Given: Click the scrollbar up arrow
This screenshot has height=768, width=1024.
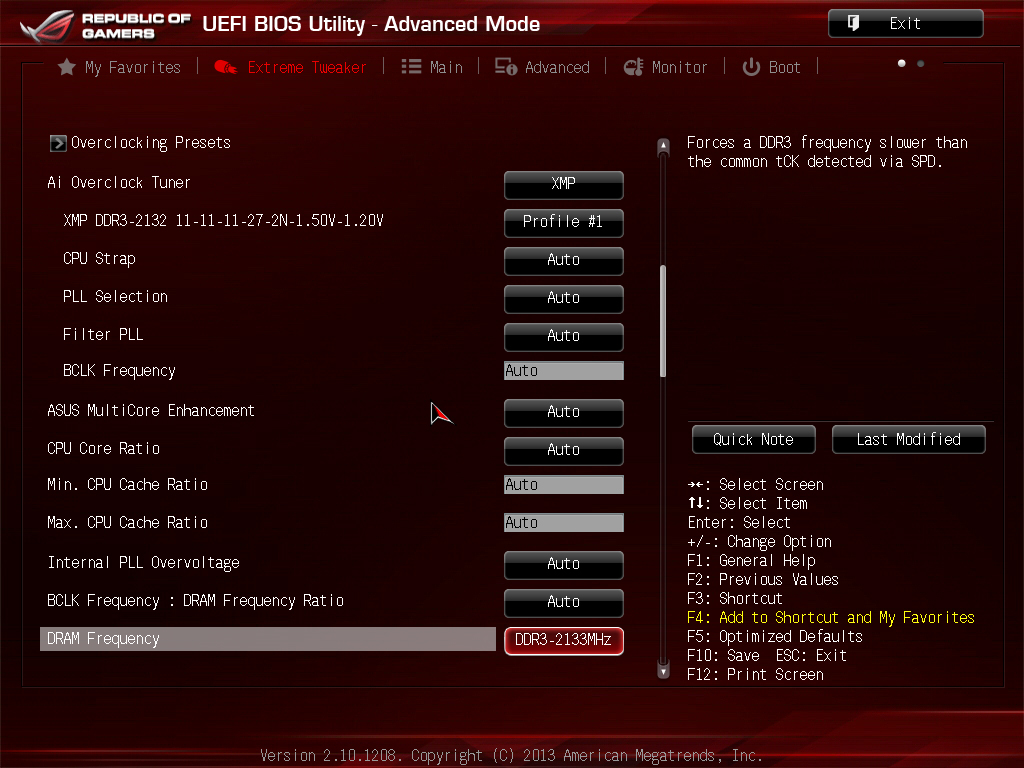Looking at the screenshot, I should click(663, 146).
